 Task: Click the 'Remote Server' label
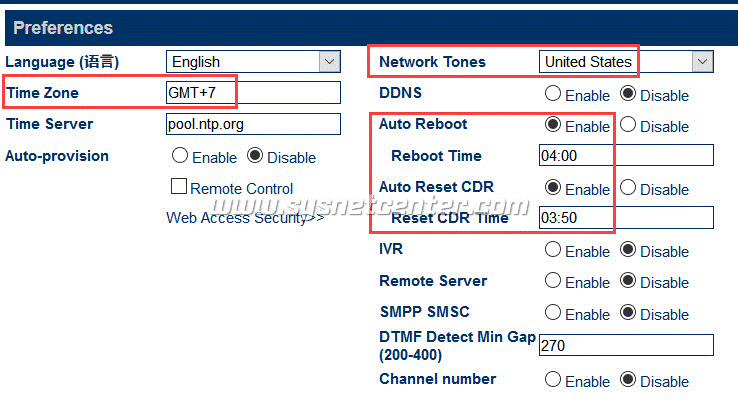[x=433, y=281]
